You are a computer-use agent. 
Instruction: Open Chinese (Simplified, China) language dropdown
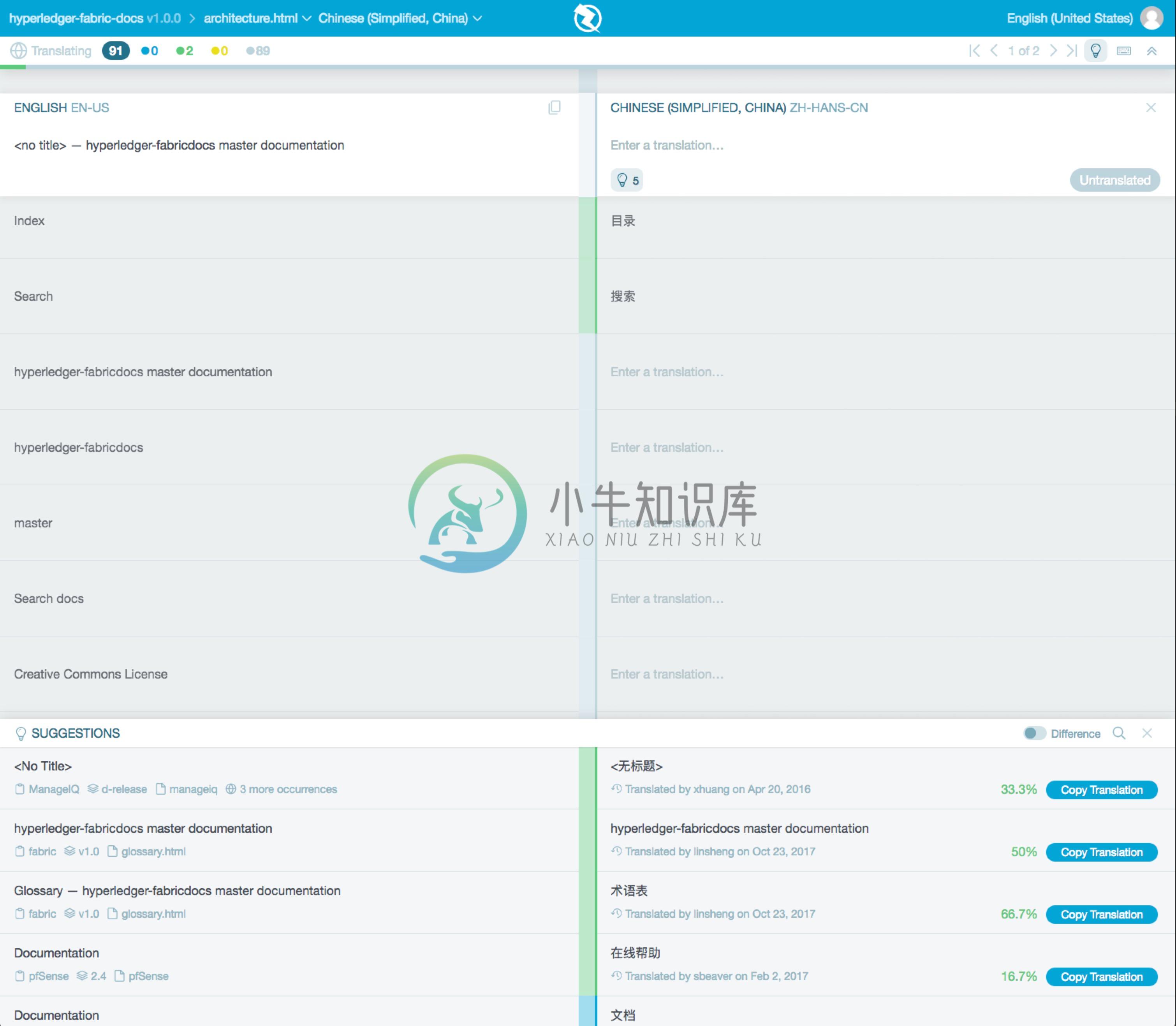click(400, 18)
